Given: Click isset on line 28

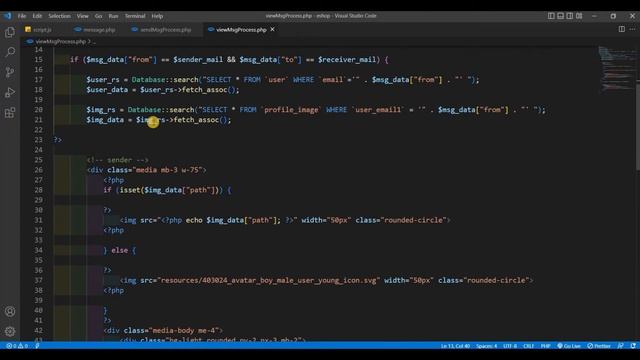Looking at the screenshot, I should point(130,190).
